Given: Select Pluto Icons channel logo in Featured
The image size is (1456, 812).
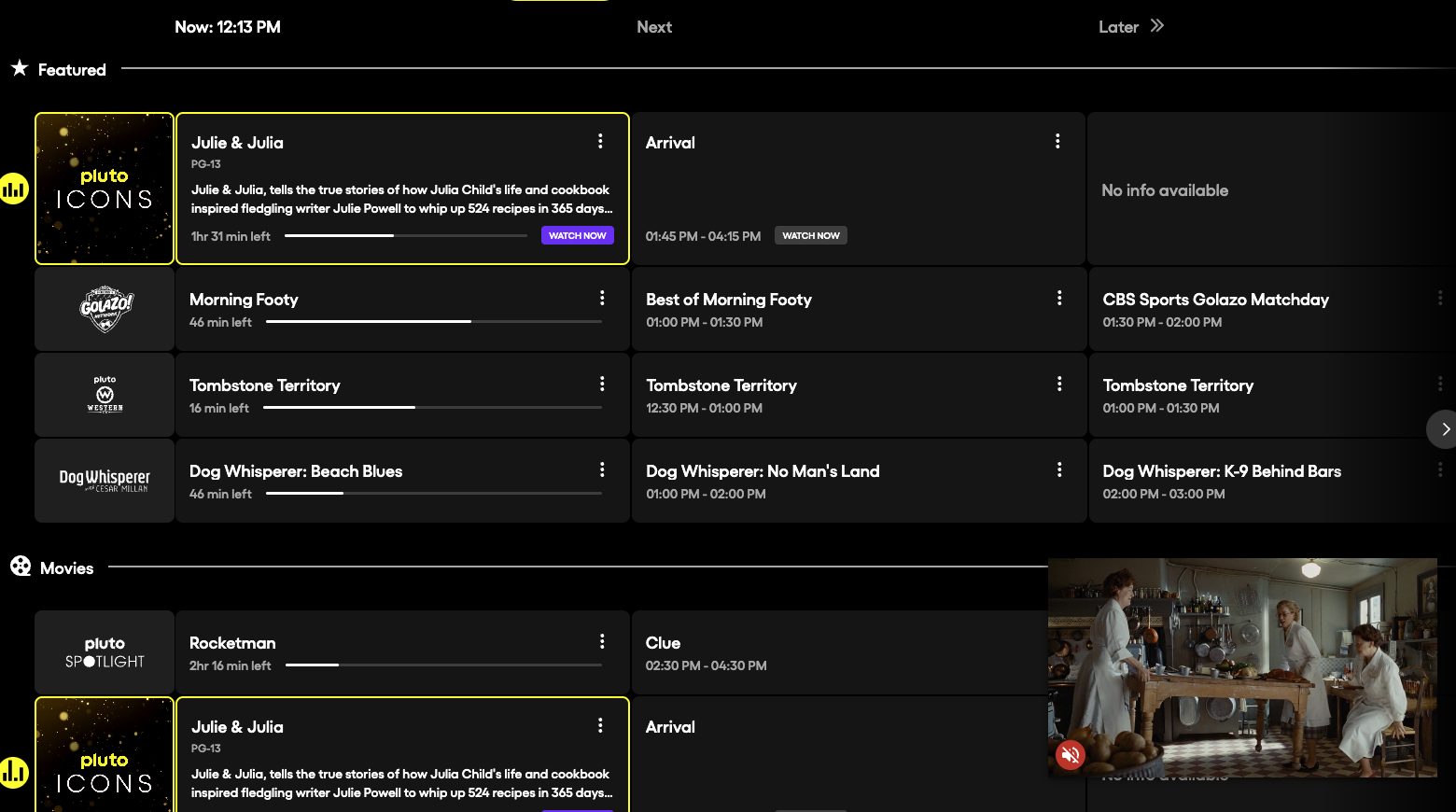Looking at the screenshot, I should [105, 189].
